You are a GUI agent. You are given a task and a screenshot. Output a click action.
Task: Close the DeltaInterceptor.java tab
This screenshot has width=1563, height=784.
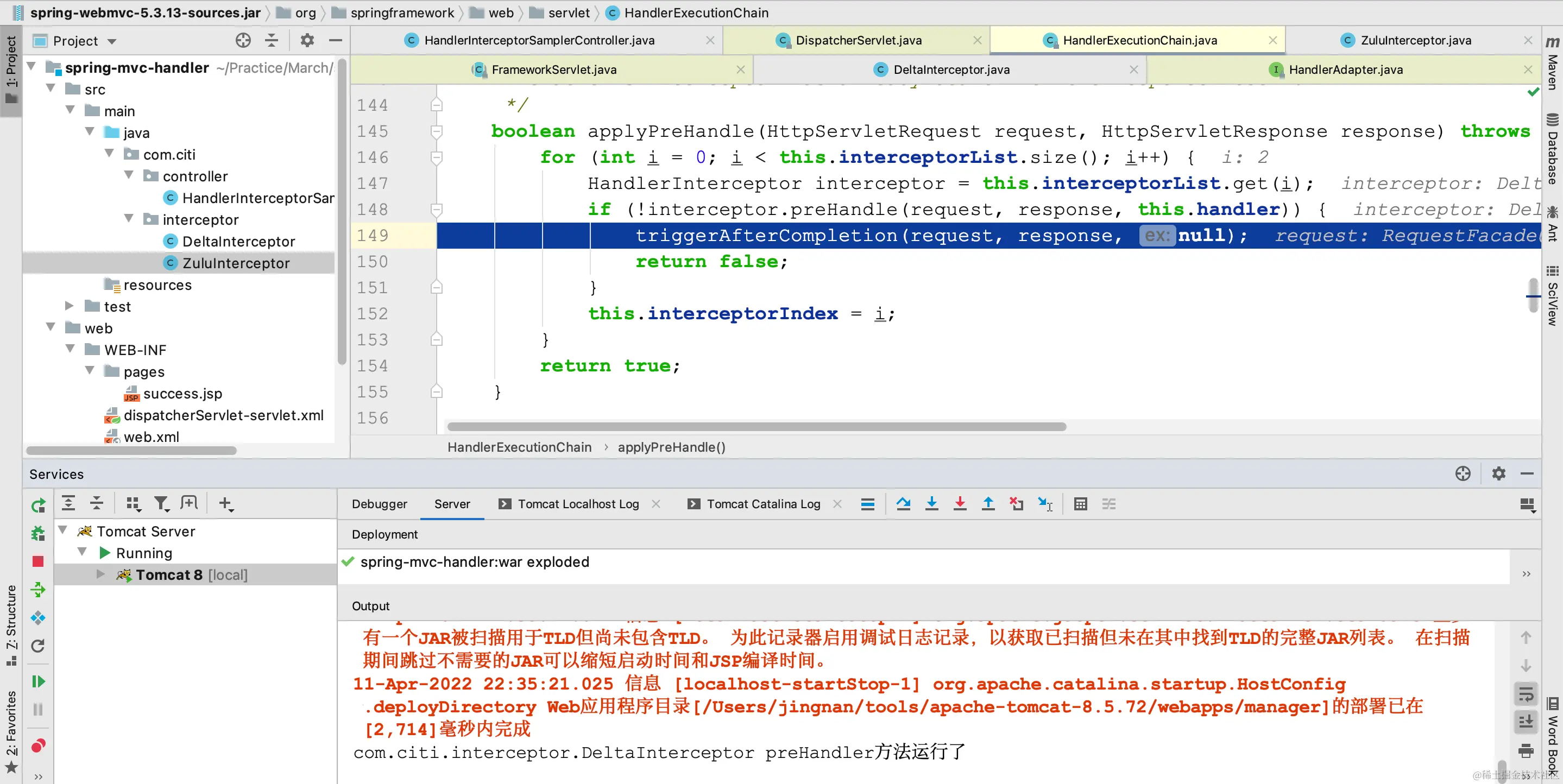click(1133, 69)
